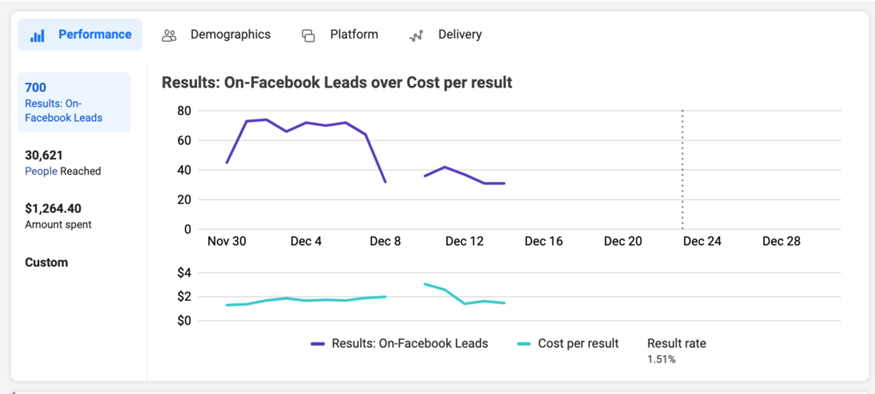Click the Dec 12 date label on axis

tap(463, 242)
